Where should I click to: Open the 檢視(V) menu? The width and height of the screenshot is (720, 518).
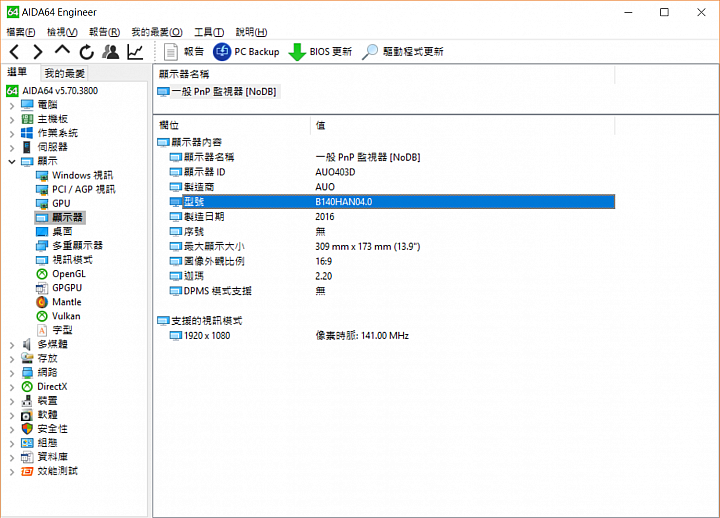62,32
